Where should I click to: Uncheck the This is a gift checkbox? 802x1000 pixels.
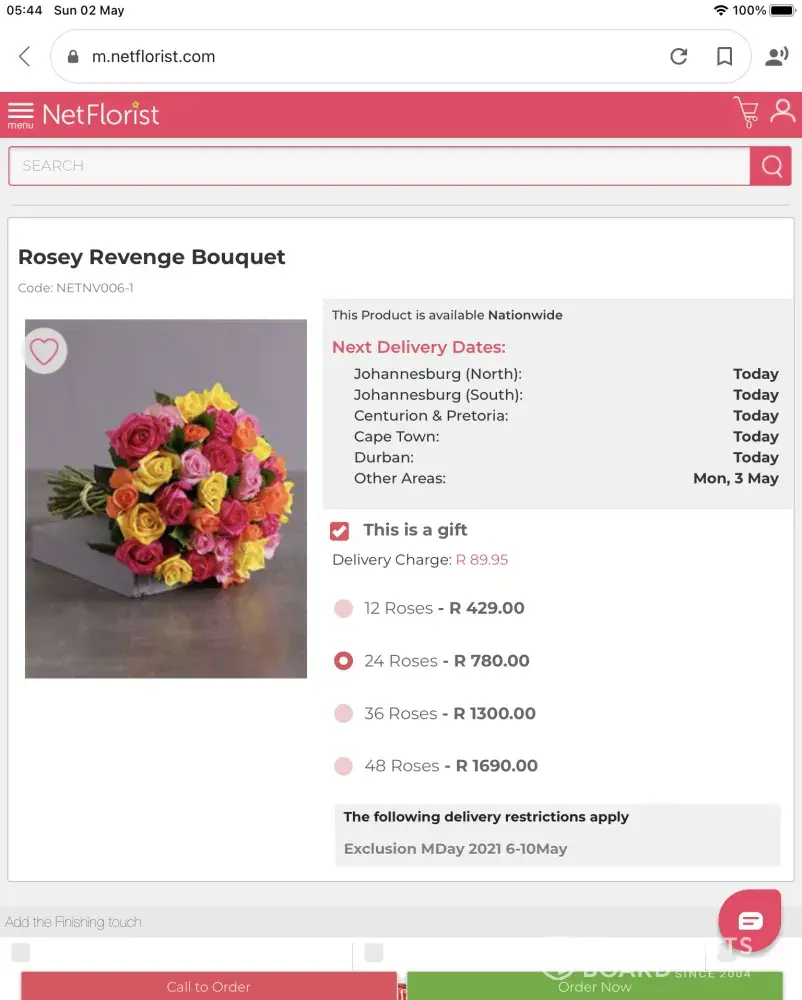coord(340,530)
